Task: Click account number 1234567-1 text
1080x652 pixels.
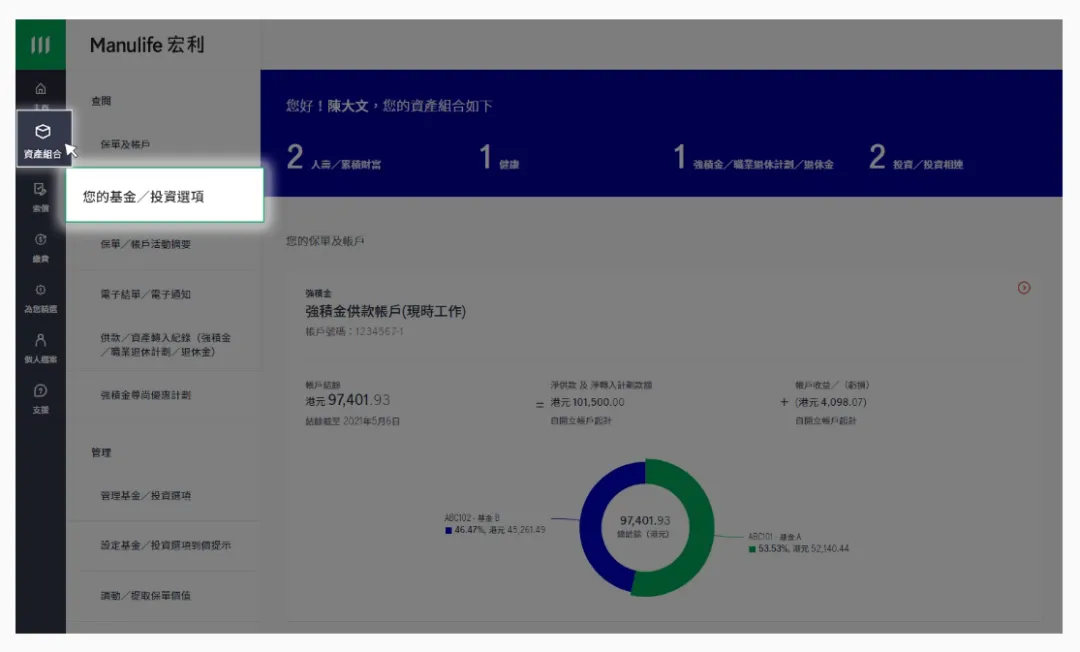Action: (x=379, y=332)
